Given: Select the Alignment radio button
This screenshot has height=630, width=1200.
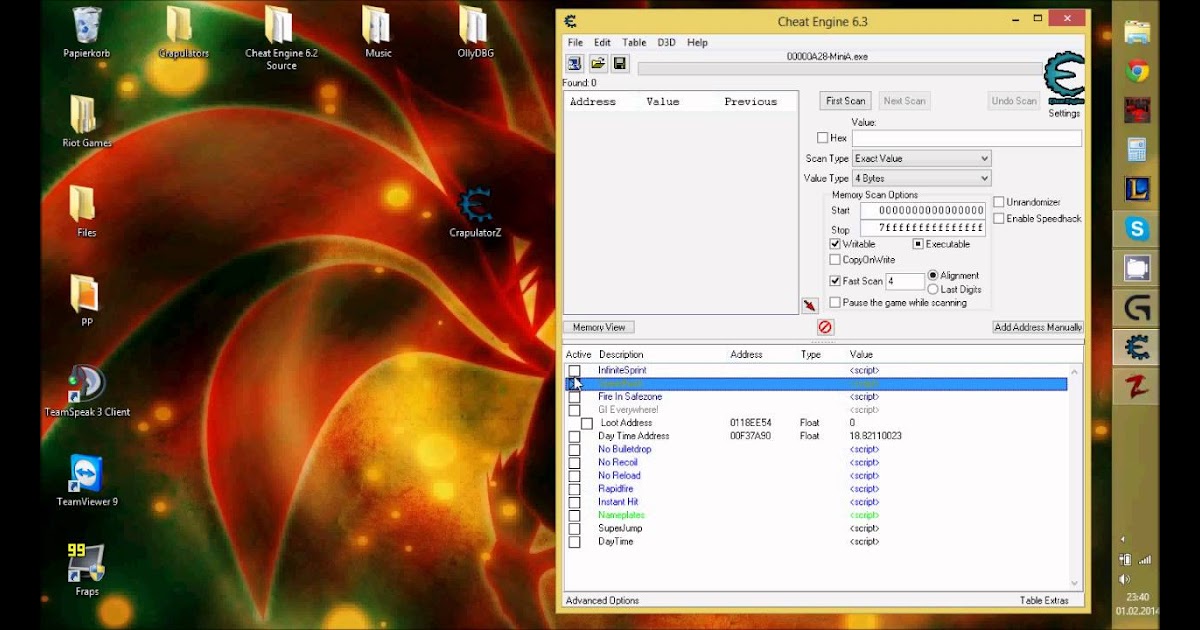Looking at the screenshot, I should (933, 275).
